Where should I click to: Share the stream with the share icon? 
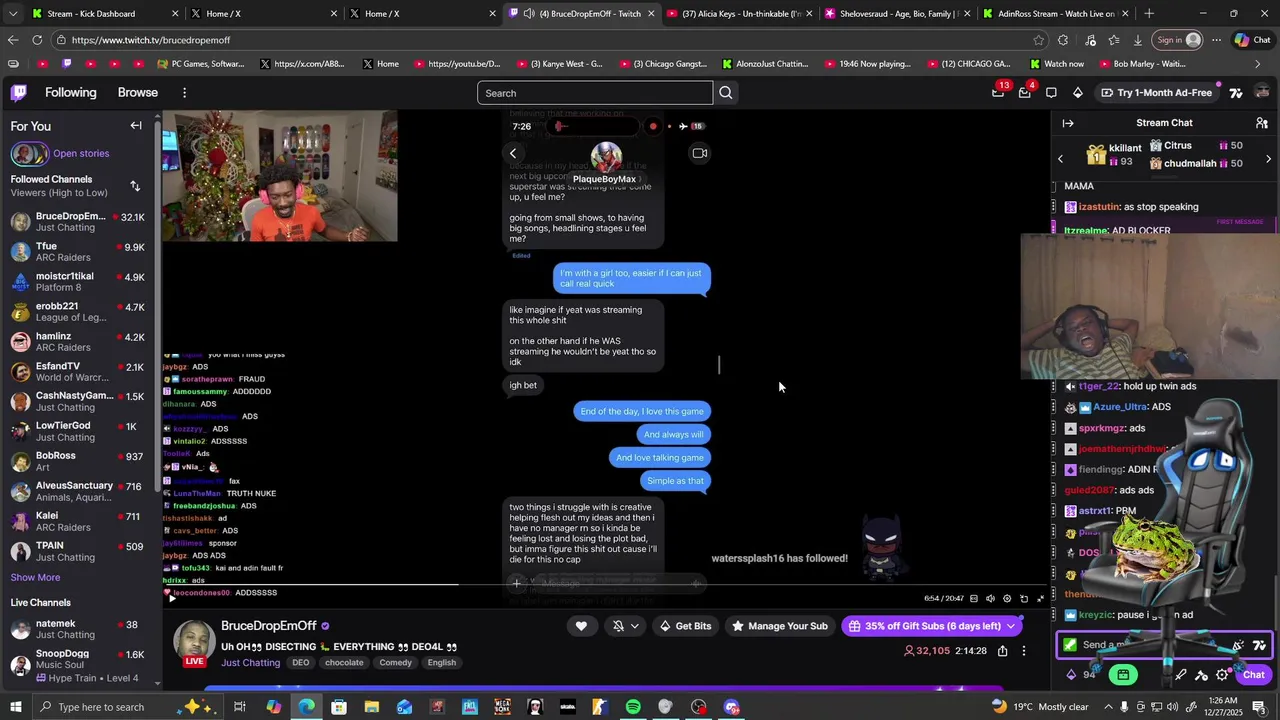(x=1002, y=651)
